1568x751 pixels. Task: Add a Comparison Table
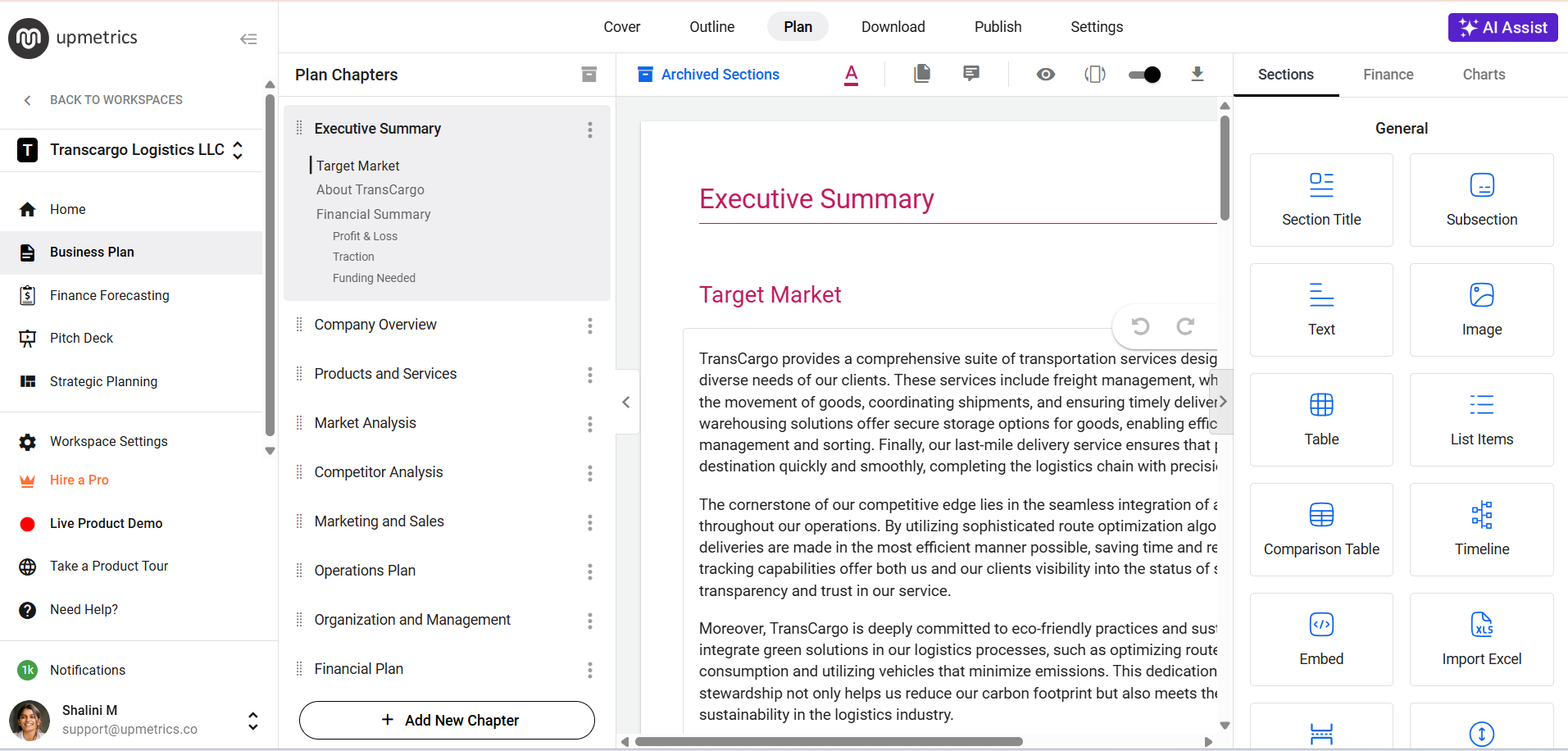point(1321,530)
